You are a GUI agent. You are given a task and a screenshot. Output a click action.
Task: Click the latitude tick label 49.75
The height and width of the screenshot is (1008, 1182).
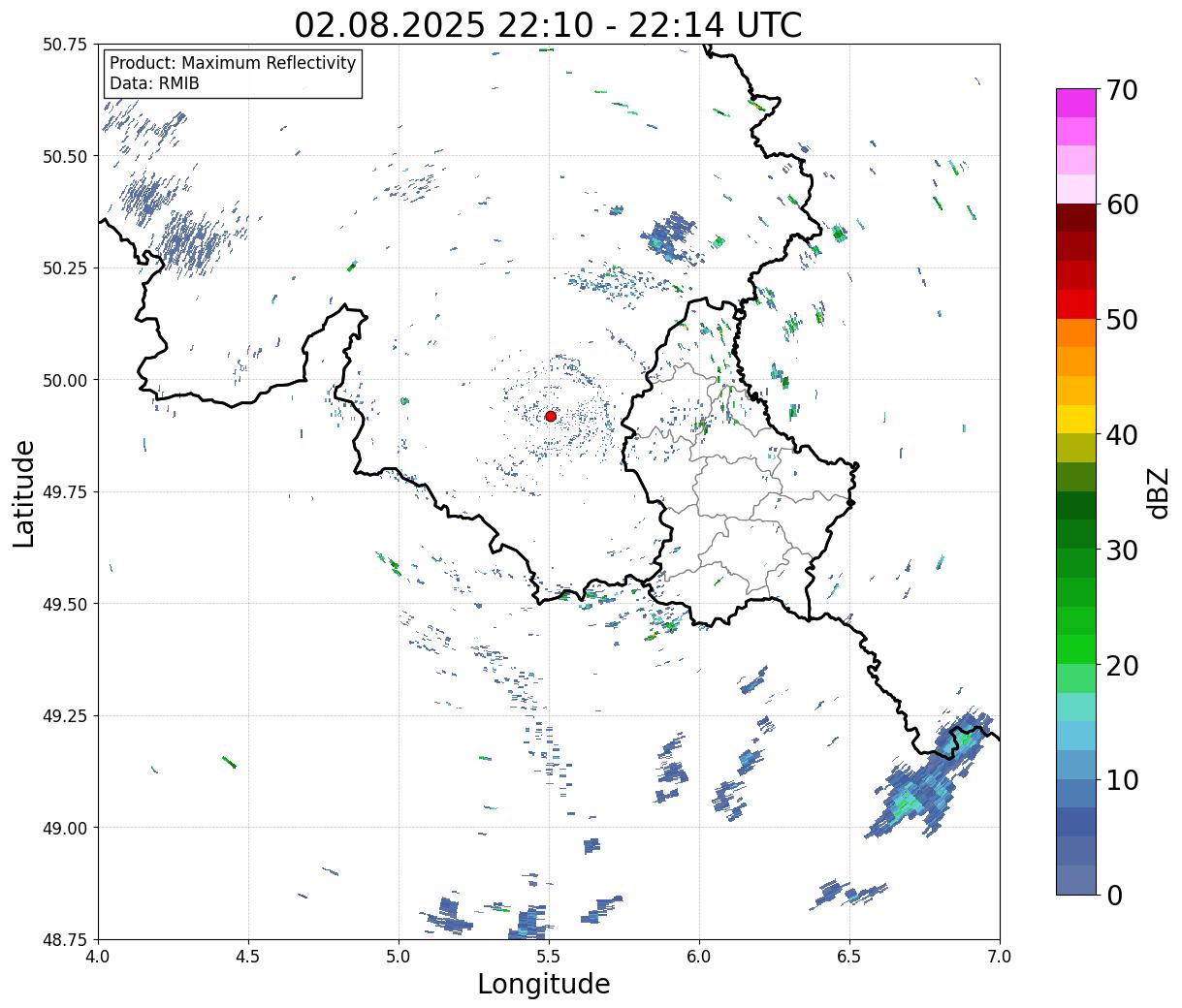[66, 492]
